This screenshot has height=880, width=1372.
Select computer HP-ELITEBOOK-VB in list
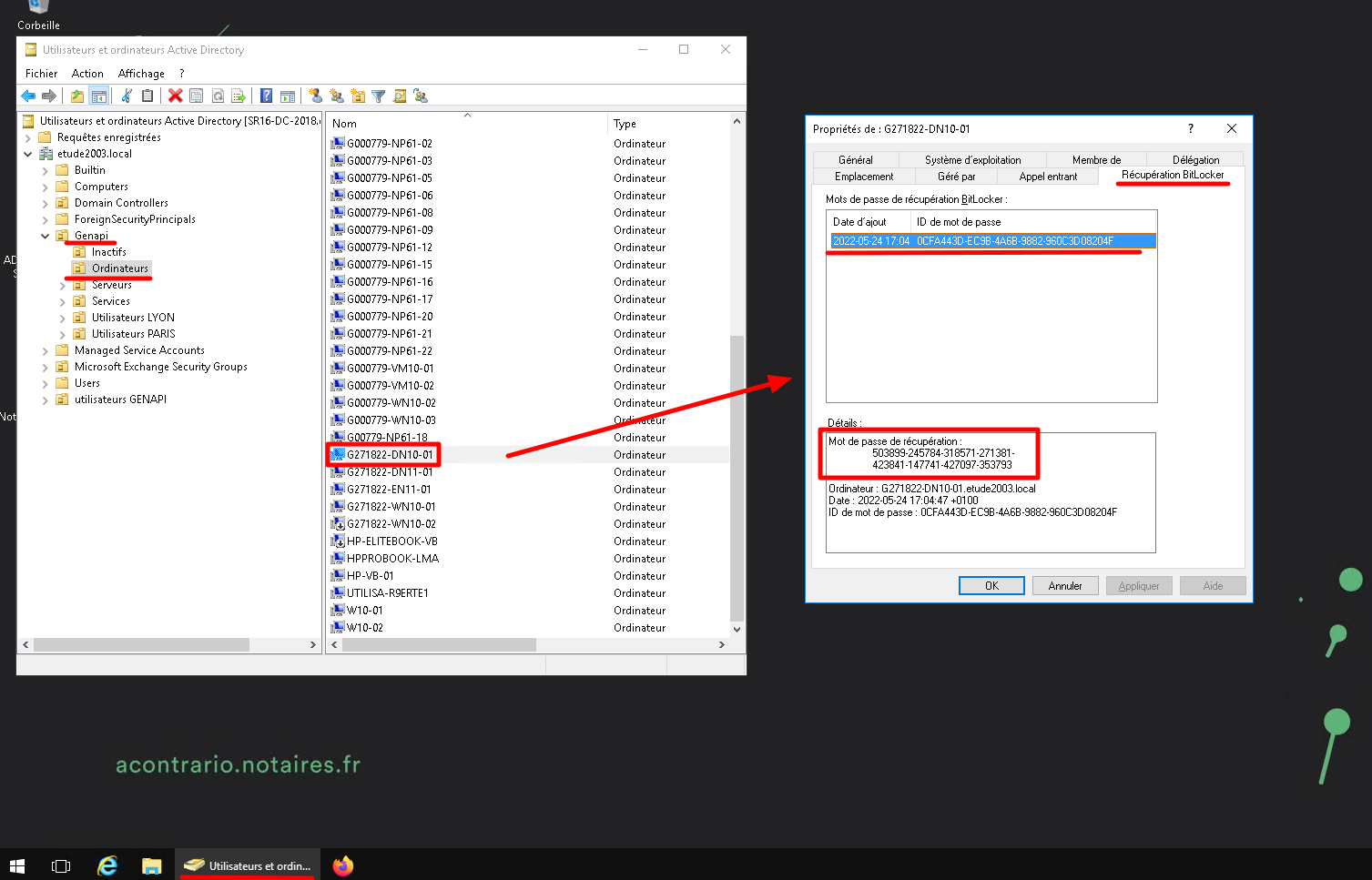point(391,541)
